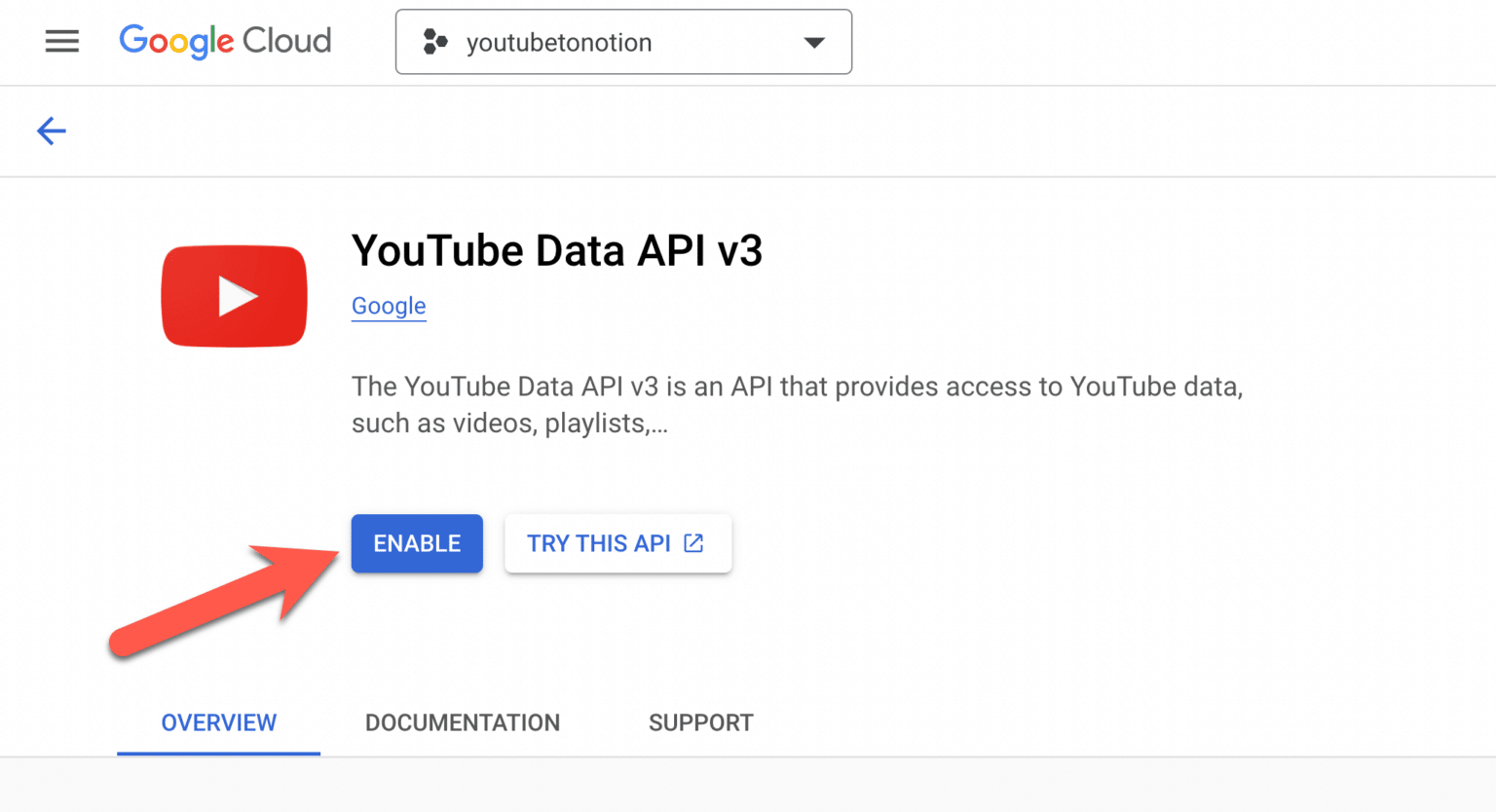Image resolution: width=1496 pixels, height=812 pixels.
Task: Select the Support tab
Action: [x=701, y=722]
